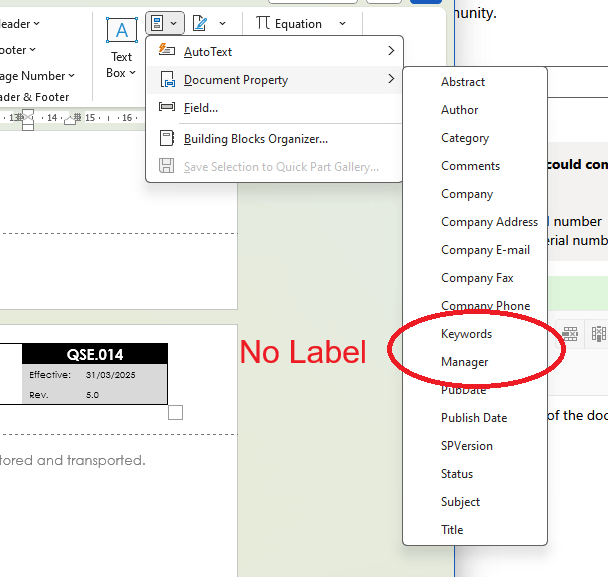Click the small square table resize handle
Image resolution: width=608 pixels, height=577 pixels.
[175, 413]
